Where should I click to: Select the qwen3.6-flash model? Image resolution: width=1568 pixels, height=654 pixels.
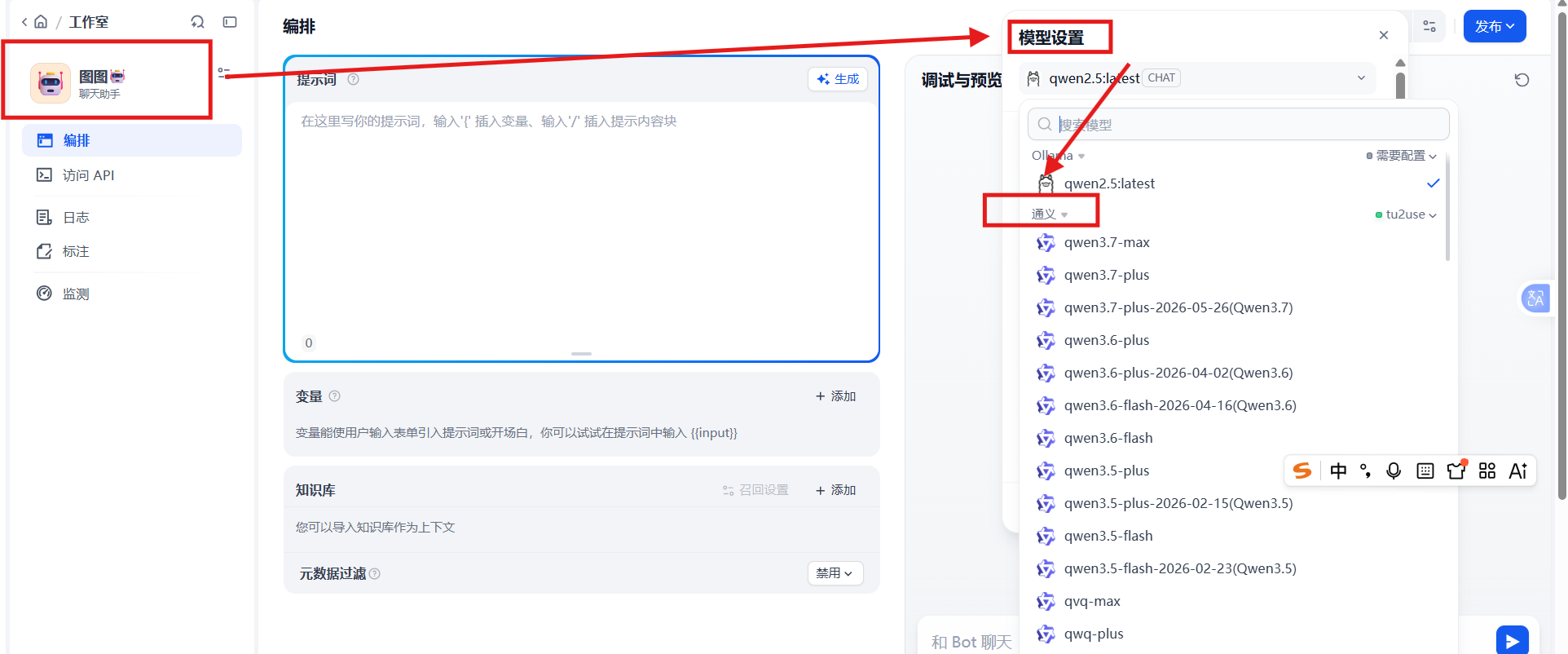[x=1237, y=438]
